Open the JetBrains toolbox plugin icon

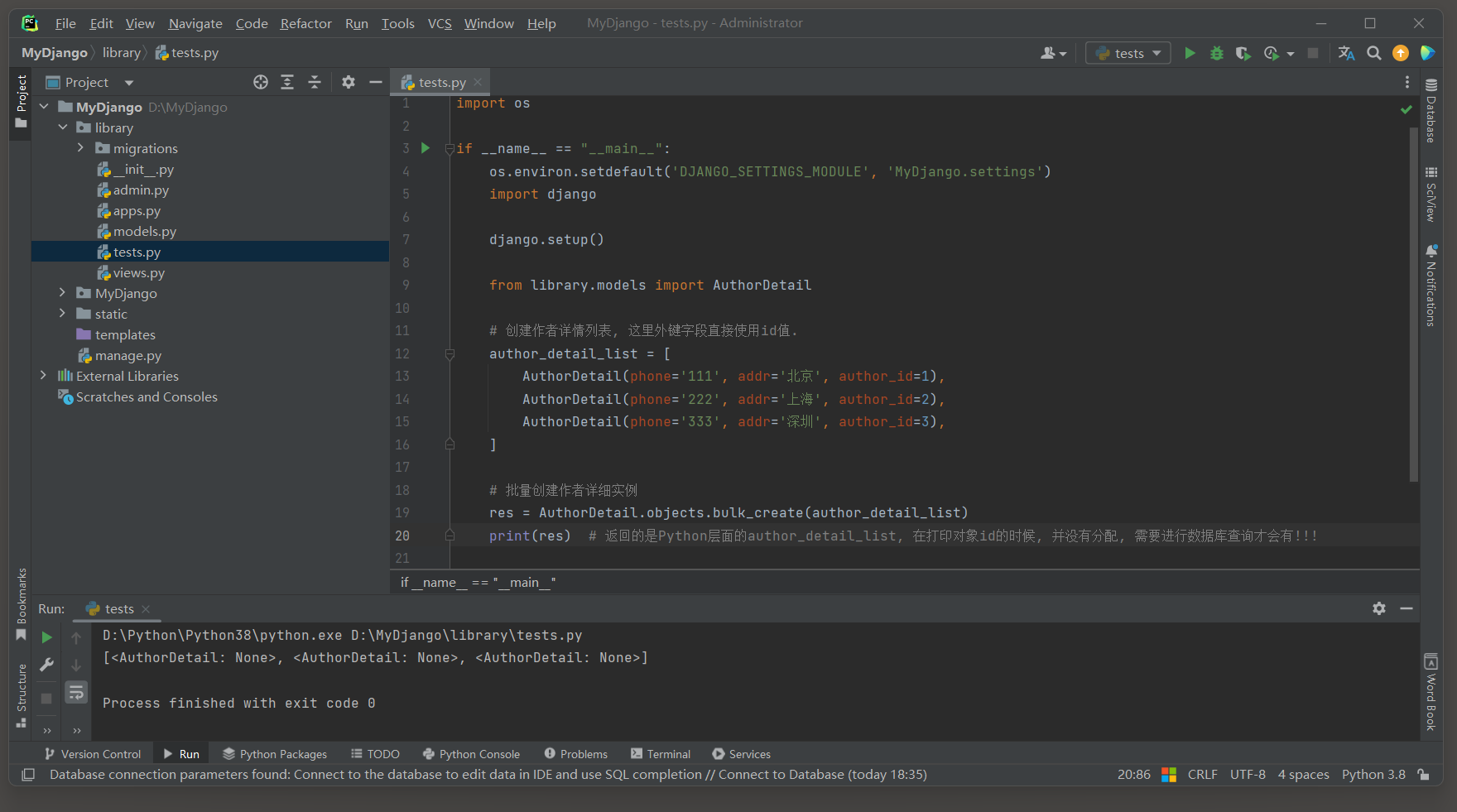click(x=1428, y=53)
